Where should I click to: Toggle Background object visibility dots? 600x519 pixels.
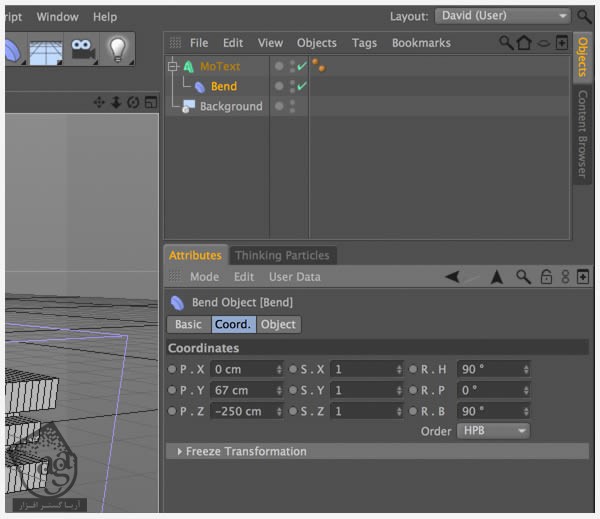(x=292, y=107)
